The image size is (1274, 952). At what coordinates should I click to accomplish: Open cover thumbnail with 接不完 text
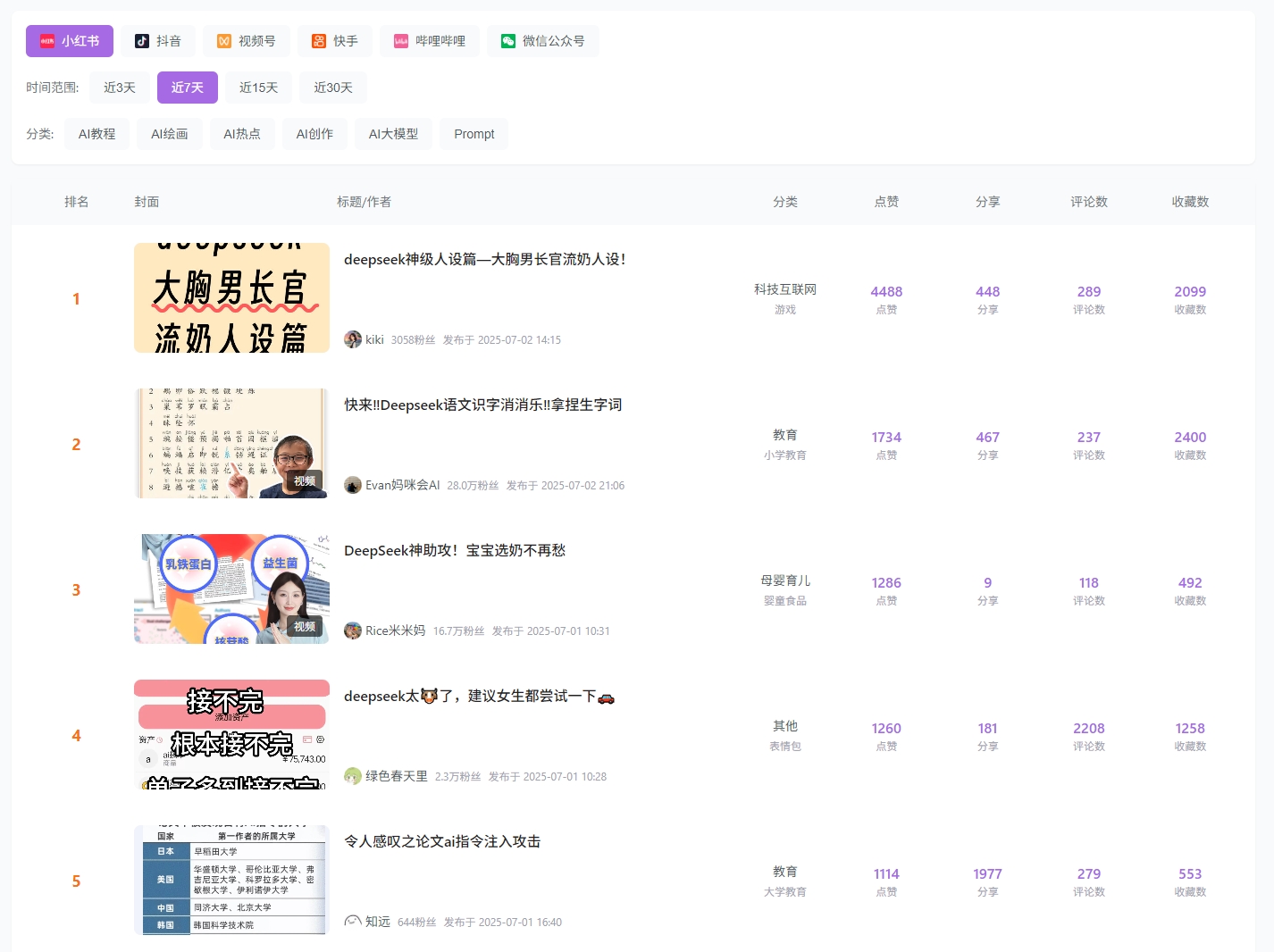[x=231, y=735]
